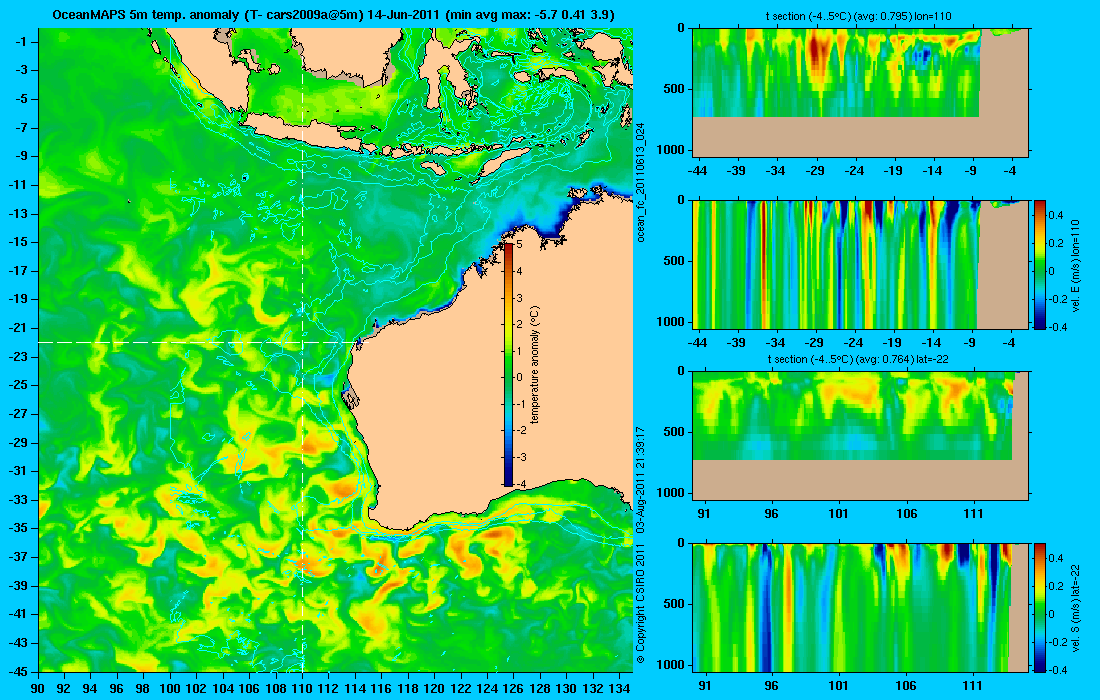
Task: Click the 't section' title ending in lat=-22
Action: pyautogui.click(x=859, y=359)
